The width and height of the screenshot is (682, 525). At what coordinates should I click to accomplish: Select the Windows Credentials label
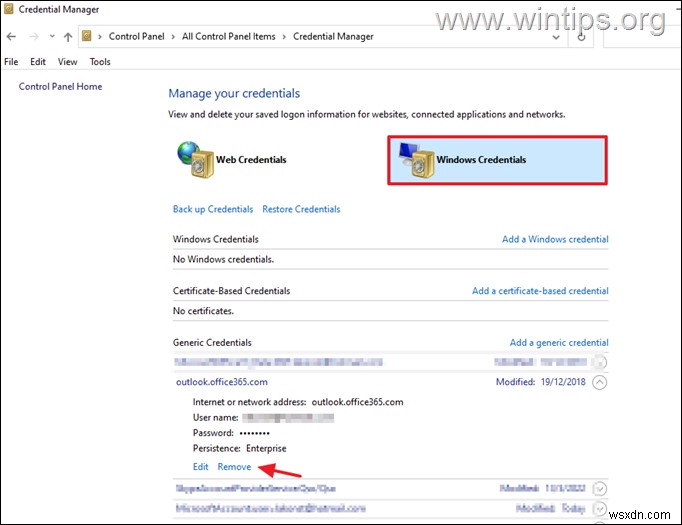point(481,160)
